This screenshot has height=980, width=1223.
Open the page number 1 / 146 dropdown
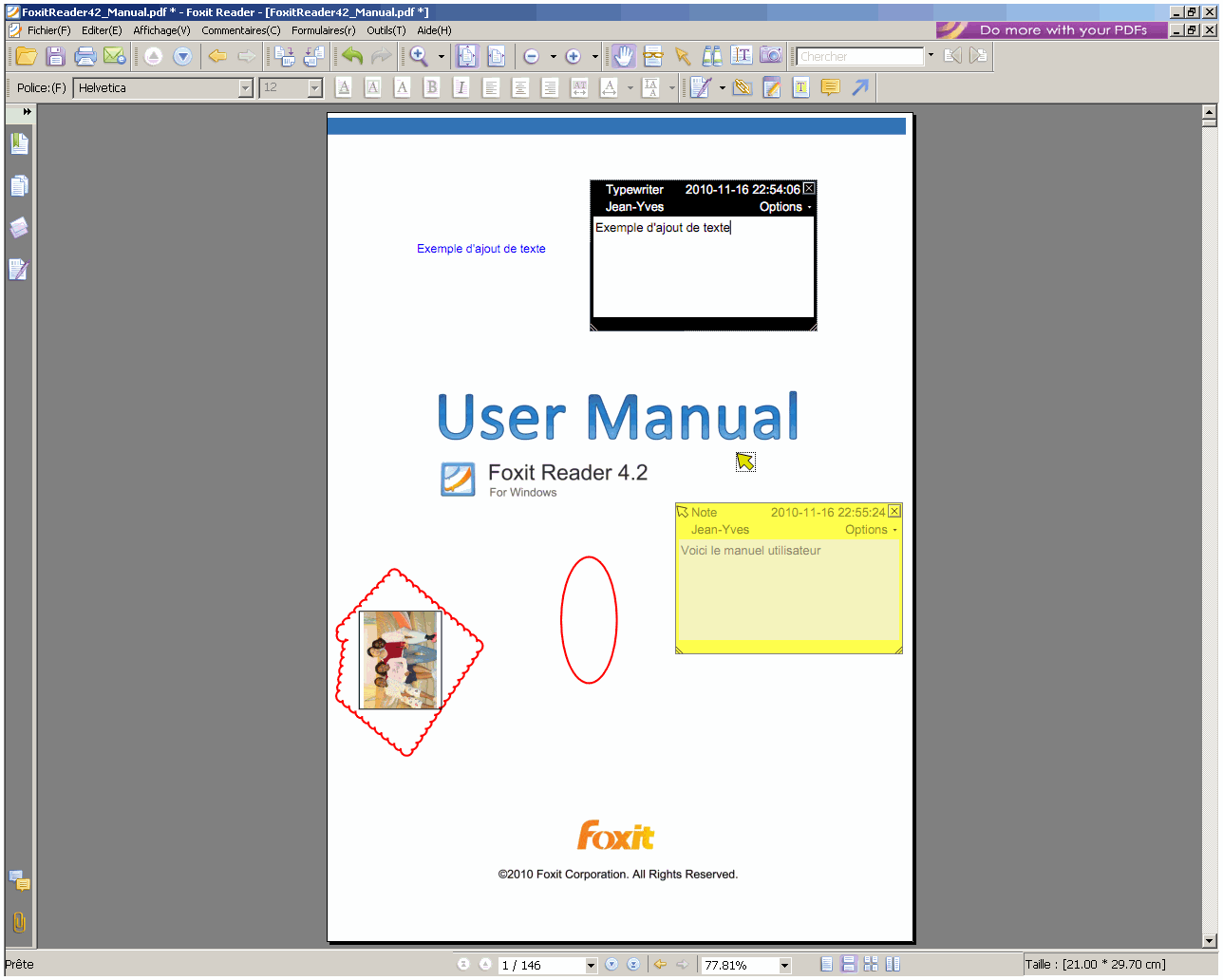tap(591, 965)
